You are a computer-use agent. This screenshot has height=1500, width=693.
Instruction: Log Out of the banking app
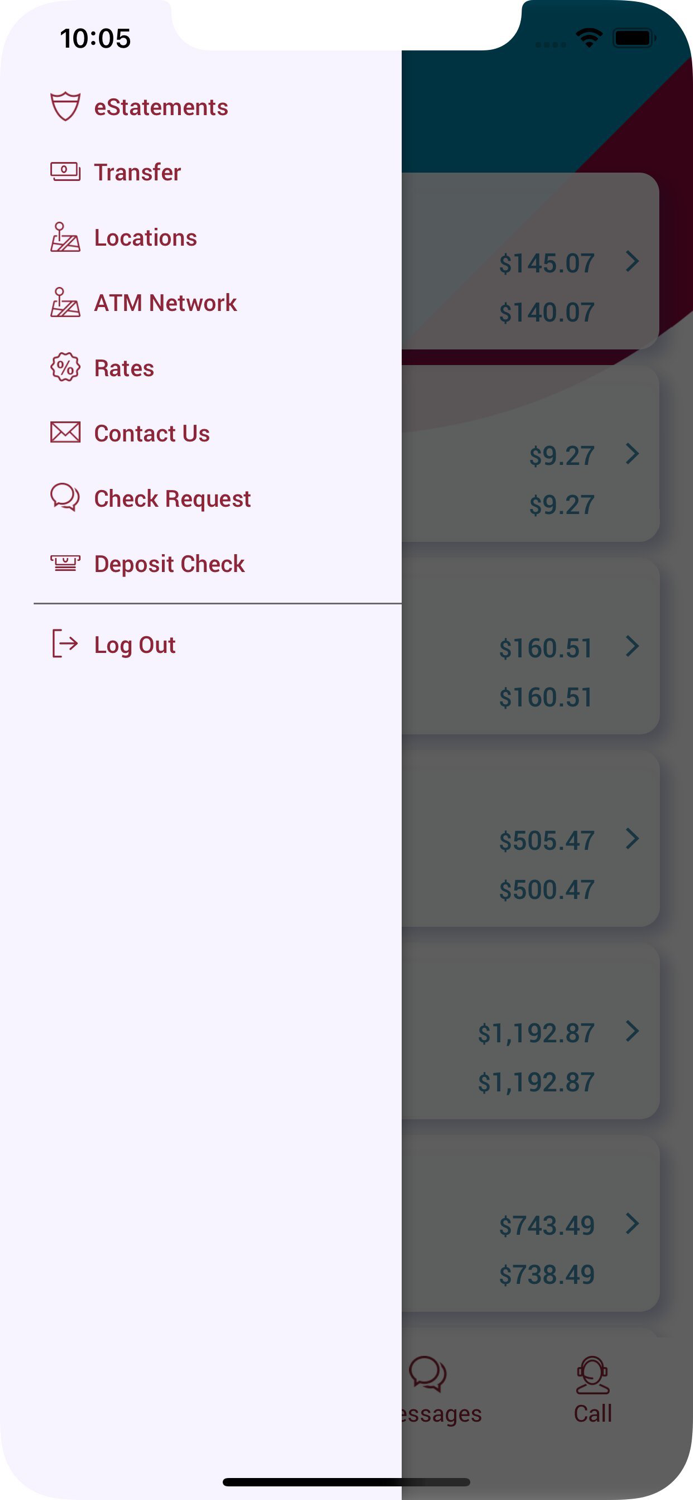point(134,644)
